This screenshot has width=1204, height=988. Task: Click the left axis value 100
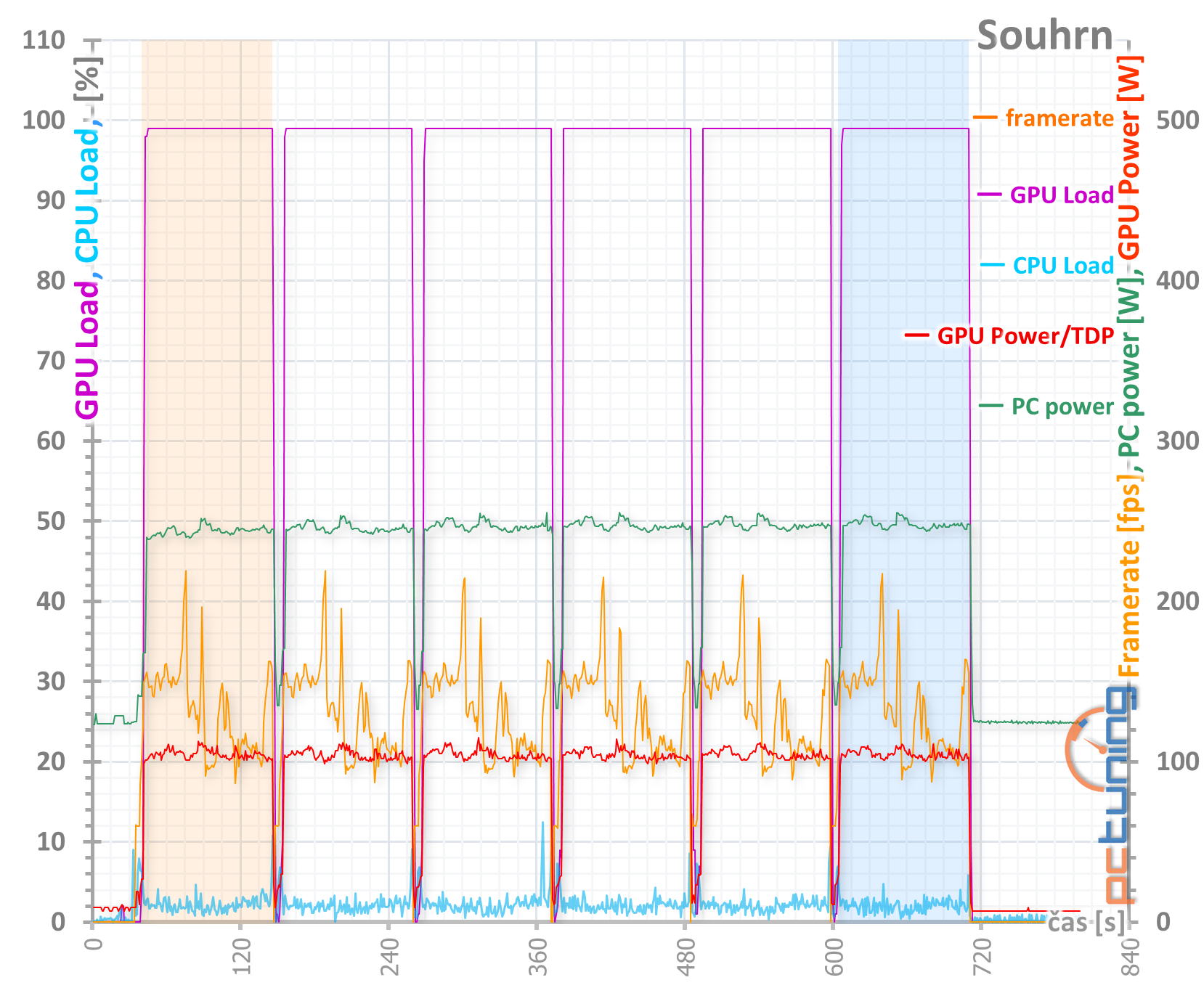[x=44, y=120]
